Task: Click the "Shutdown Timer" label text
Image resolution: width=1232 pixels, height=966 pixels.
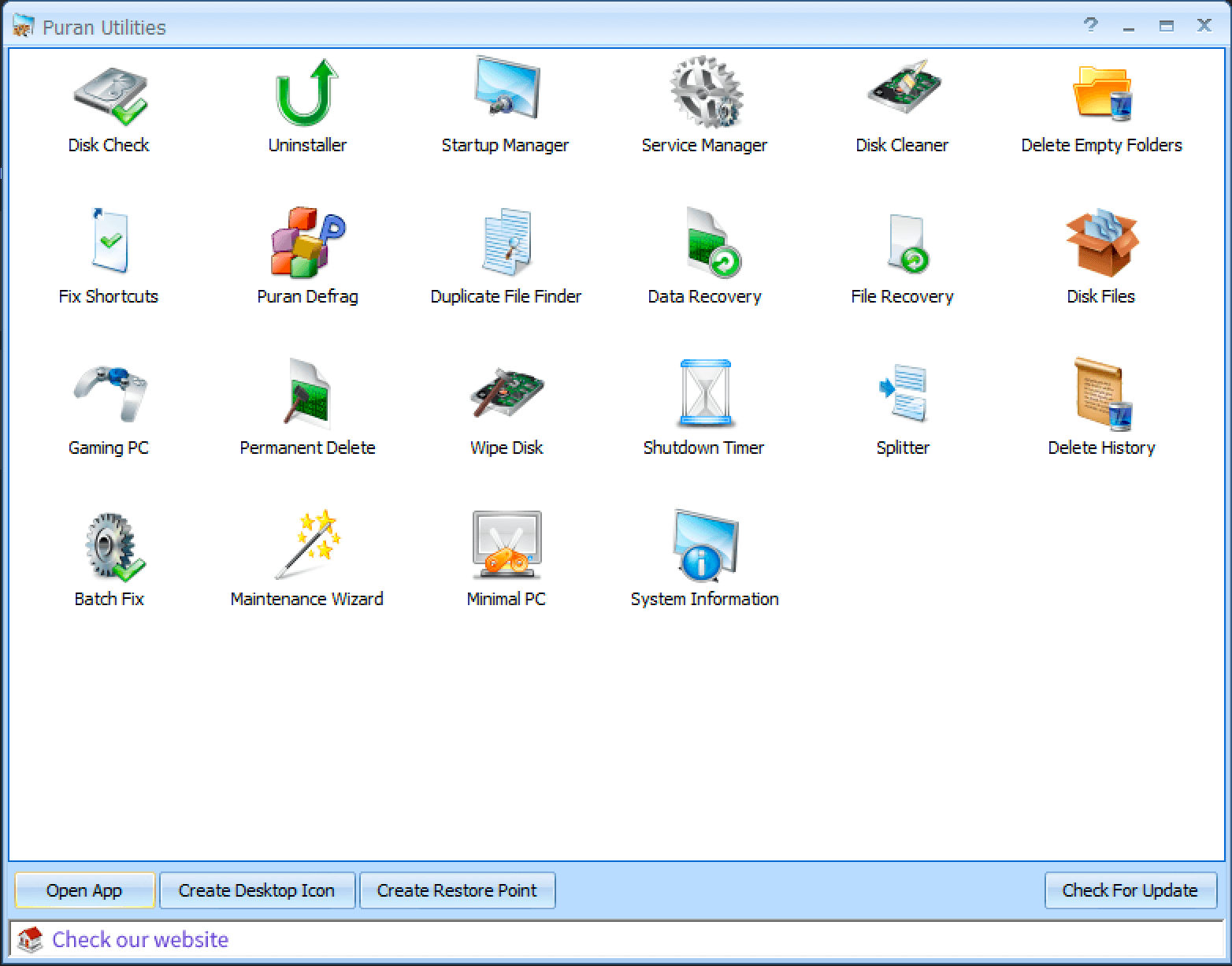Action: pos(704,448)
